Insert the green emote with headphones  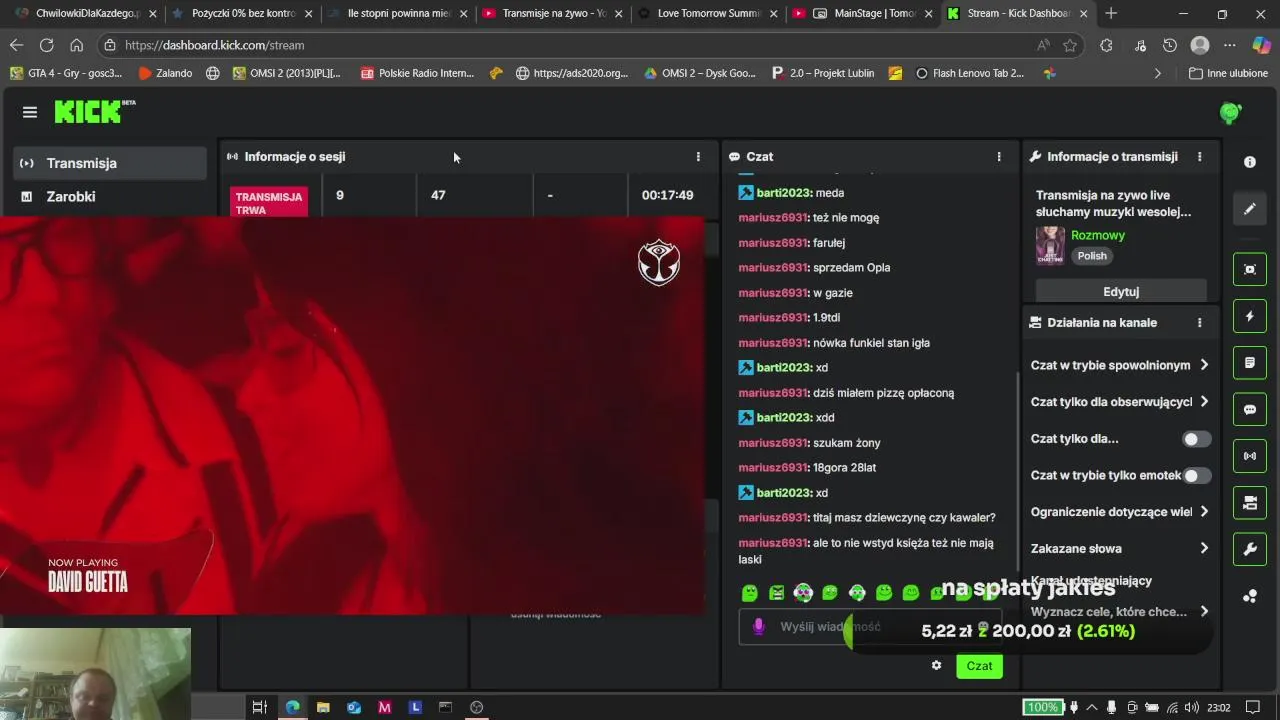(857, 593)
